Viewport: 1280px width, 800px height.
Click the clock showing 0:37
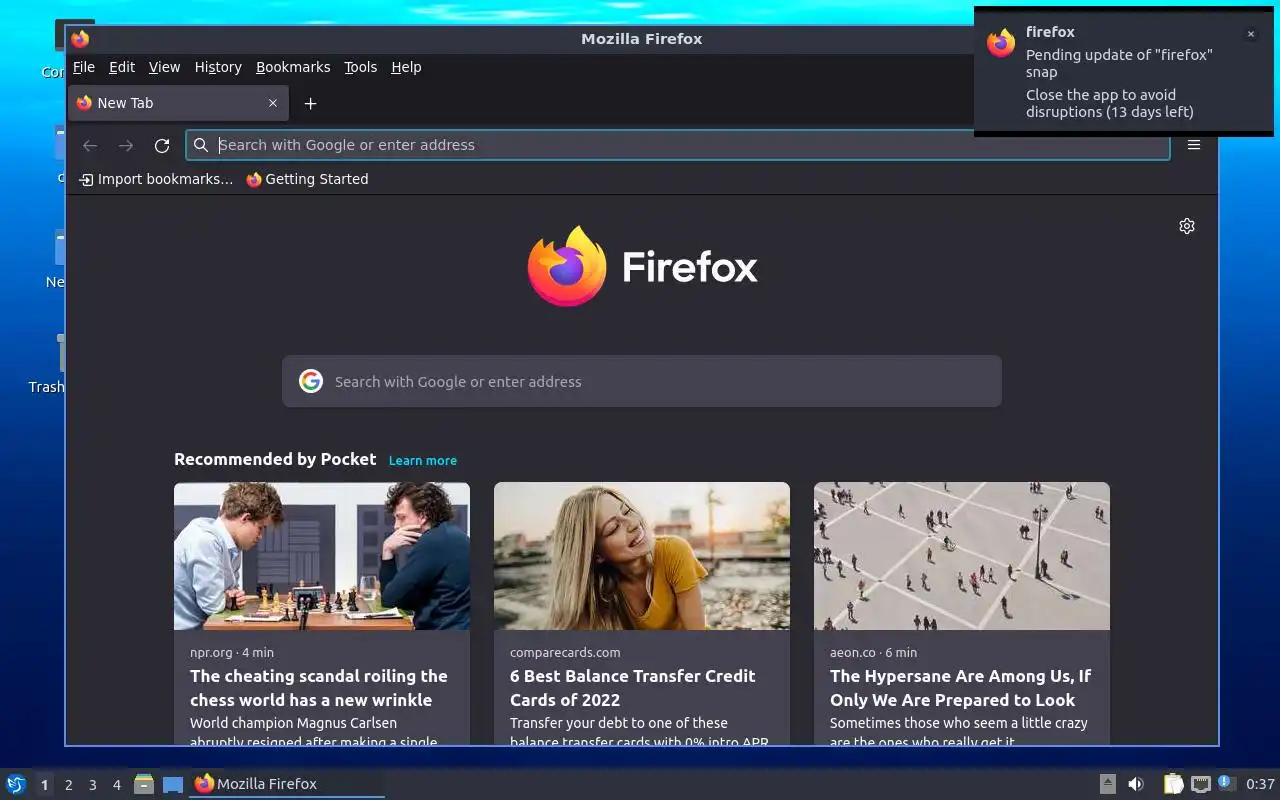[x=1260, y=784]
